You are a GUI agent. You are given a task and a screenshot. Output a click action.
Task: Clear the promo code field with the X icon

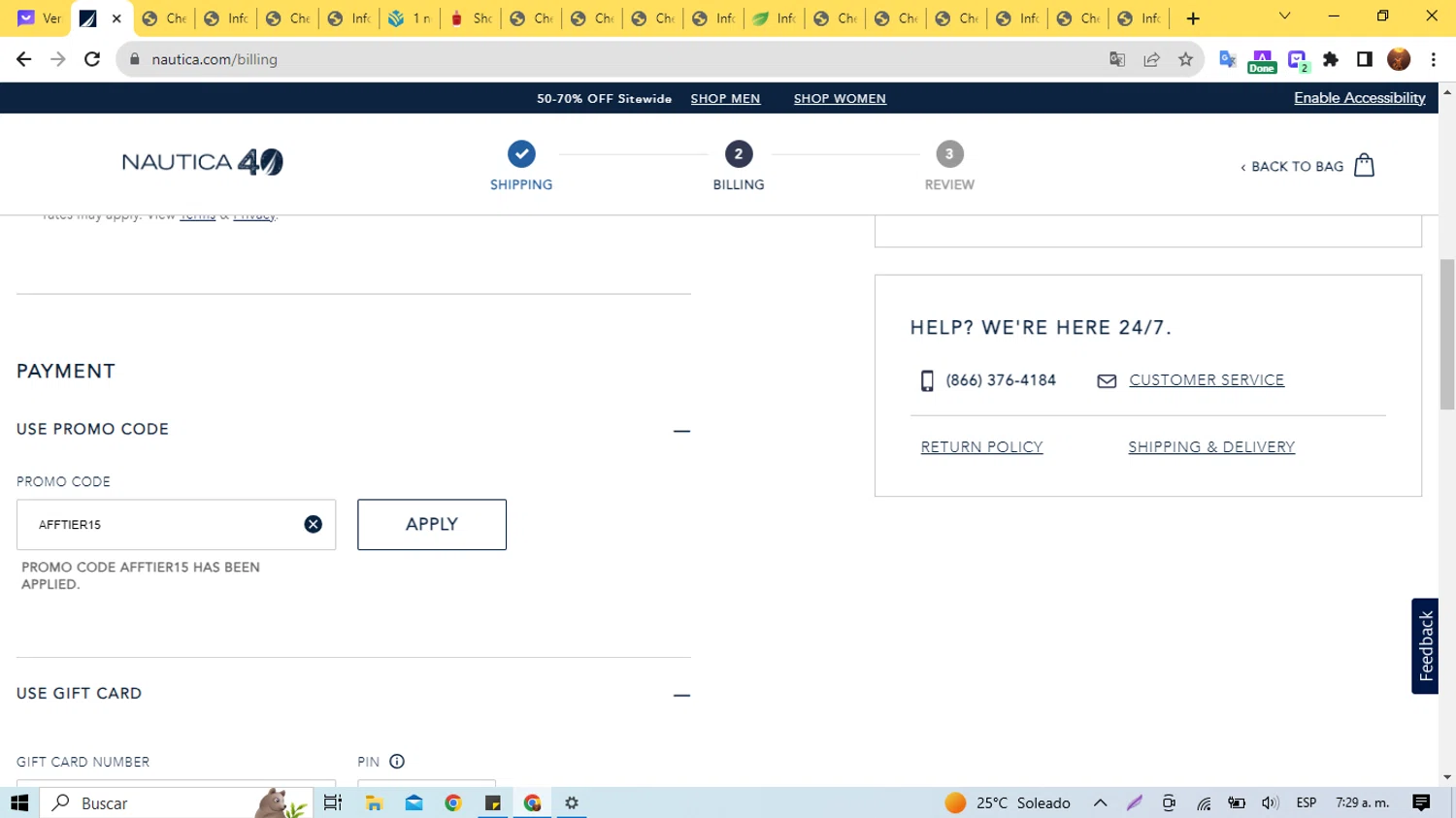click(x=313, y=524)
